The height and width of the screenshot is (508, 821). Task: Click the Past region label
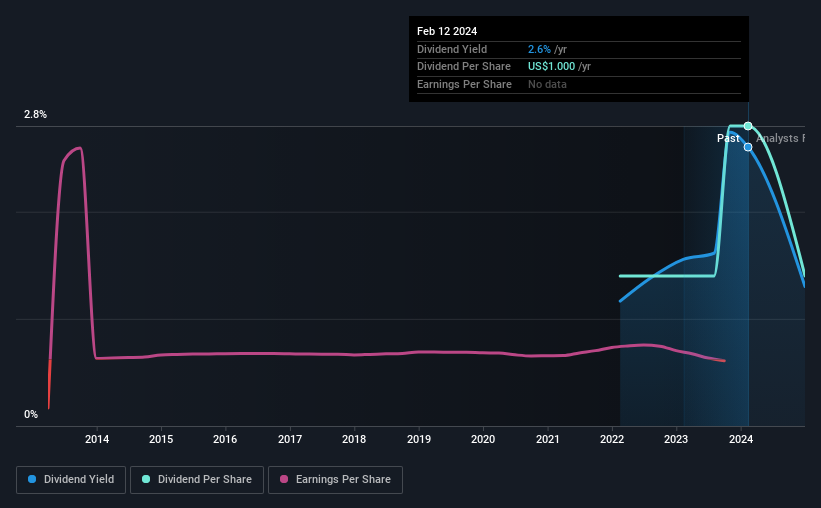click(x=728, y=138)
